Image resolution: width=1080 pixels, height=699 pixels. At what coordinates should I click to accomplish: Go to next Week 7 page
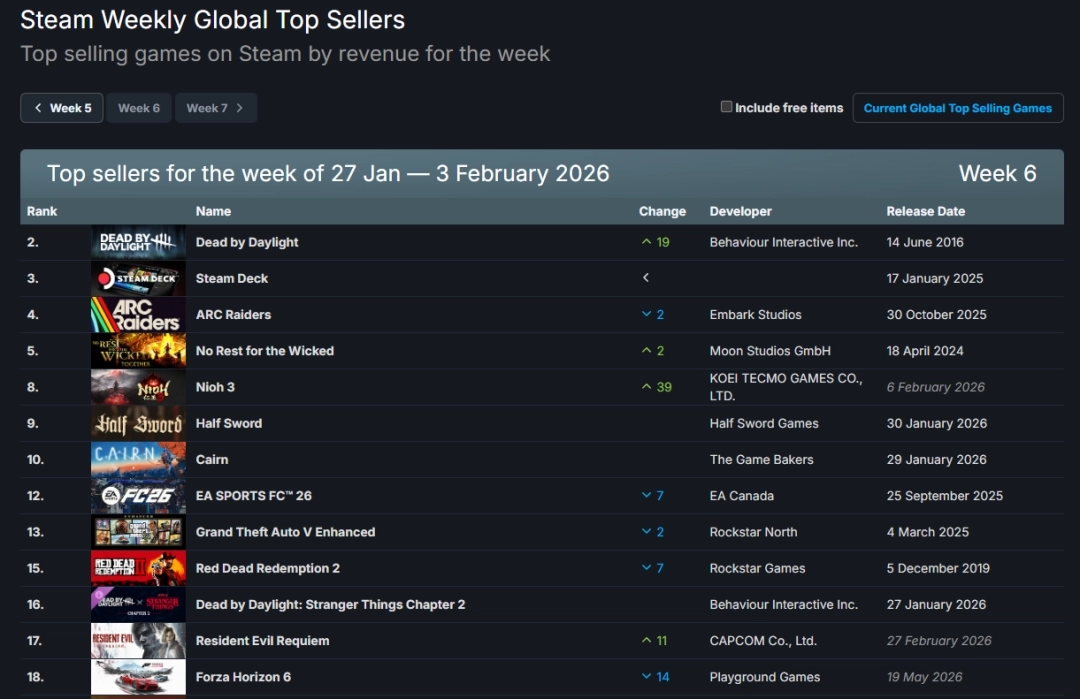[x=215, y=108]
